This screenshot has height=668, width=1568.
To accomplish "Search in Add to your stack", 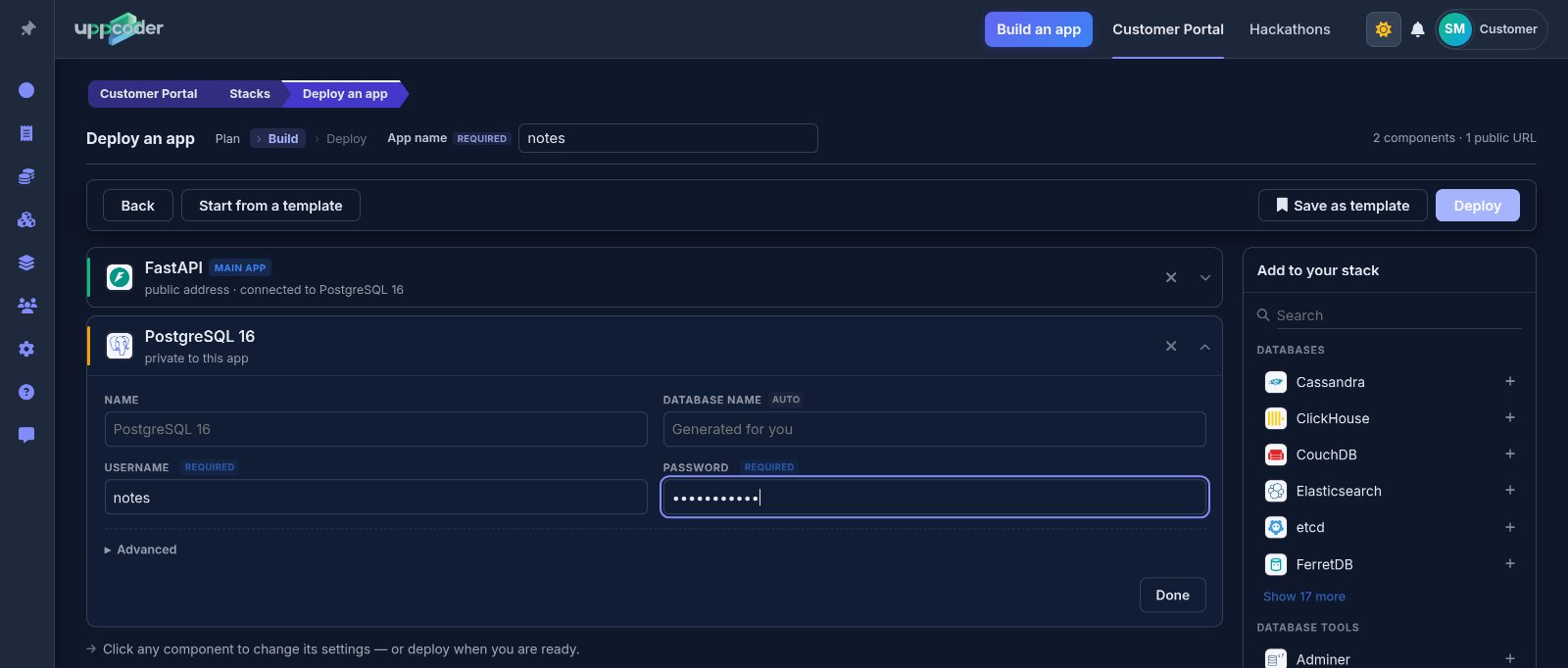I will coord(1390,315).
